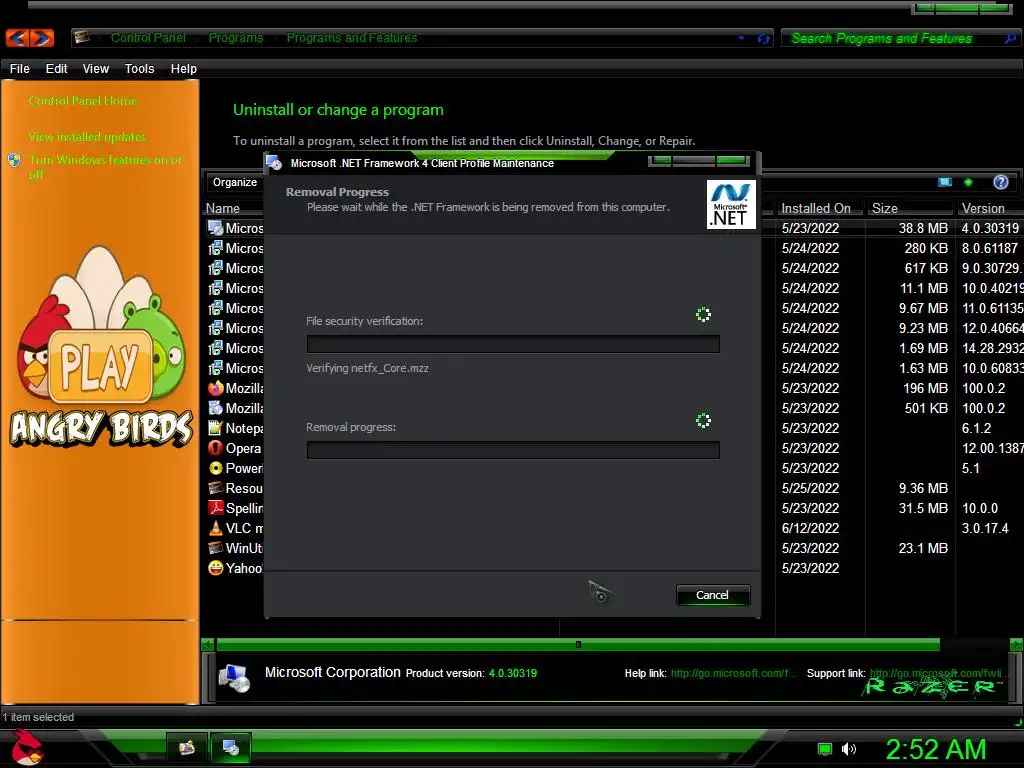Click the Organize toolbar button

pos(234,182)
